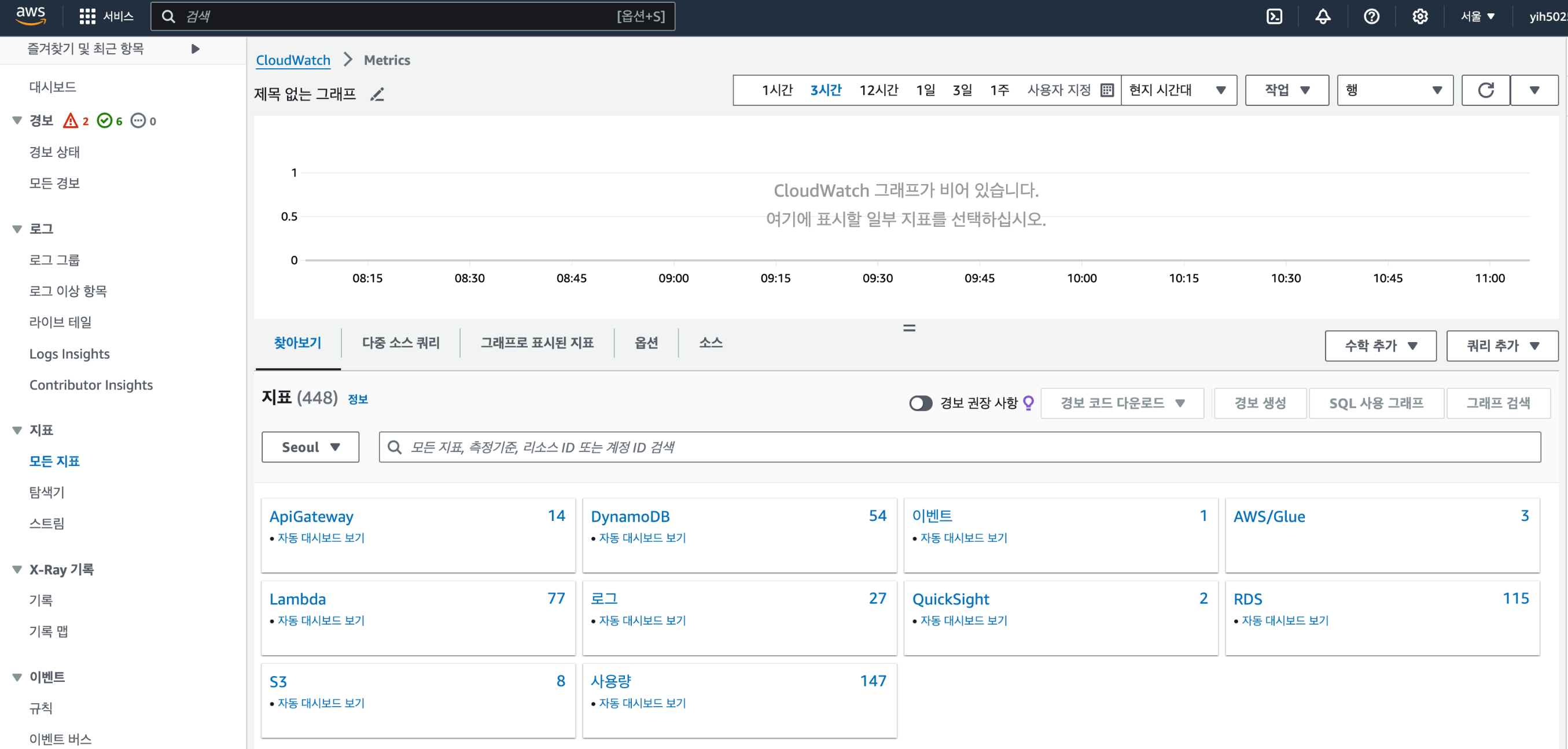Click the services grid icon
The width and height of the screenshot is (1568, 749).
(87, 16)
